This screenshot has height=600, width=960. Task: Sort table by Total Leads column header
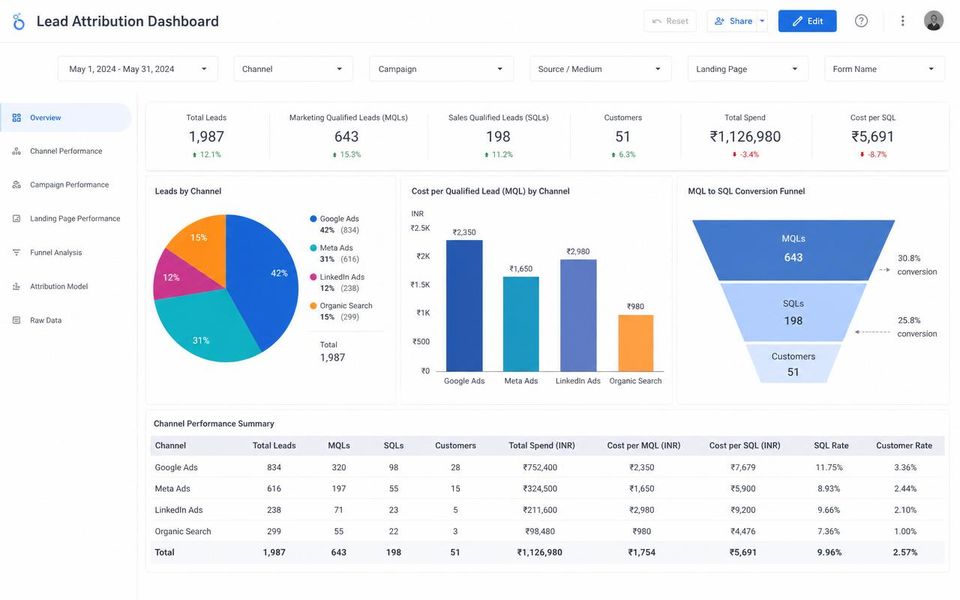click(274, 446)
